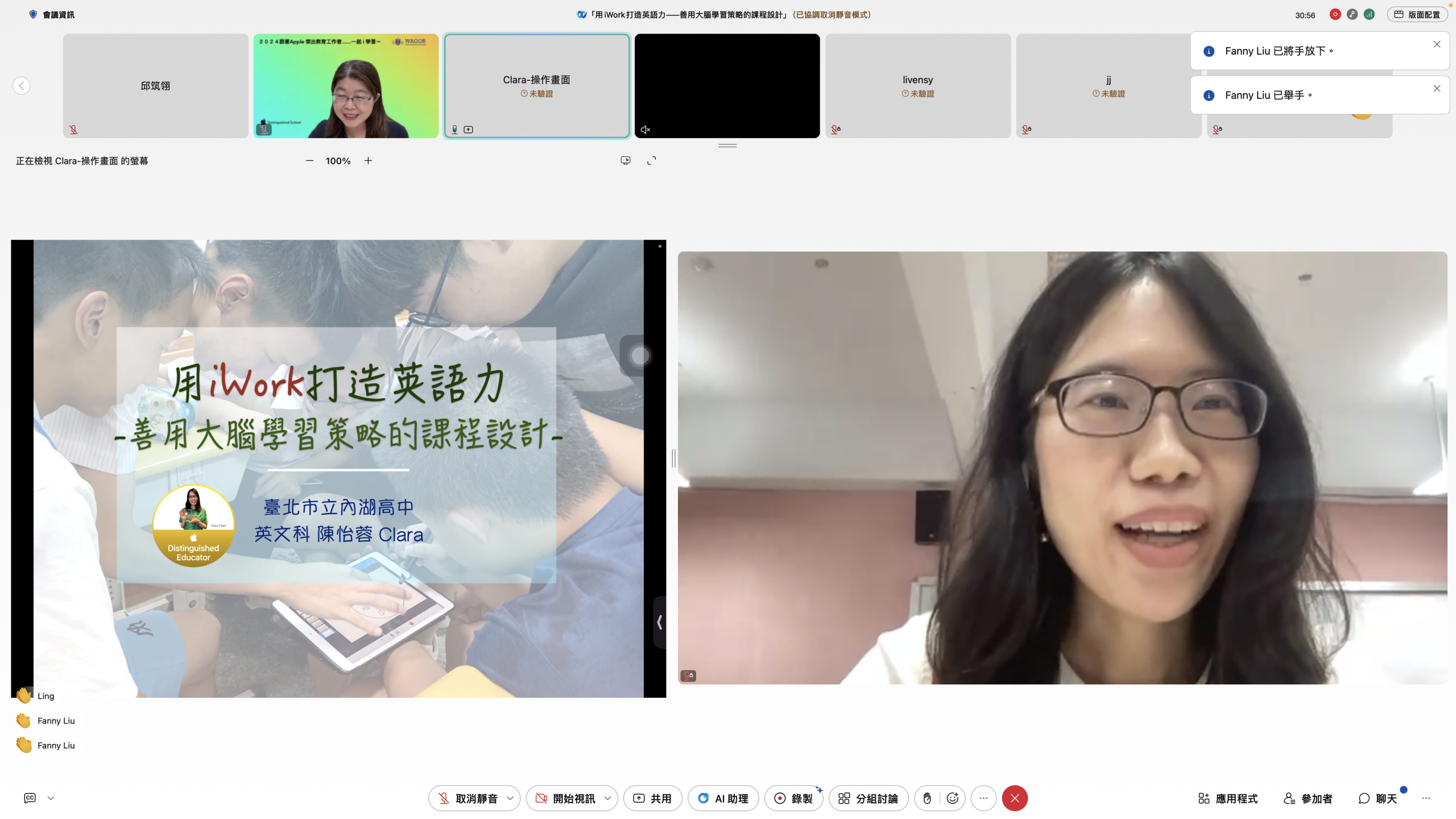Click the pop-out shared screen icon
This screenshot has height=819, width=1456.
(x=626, y=161)
